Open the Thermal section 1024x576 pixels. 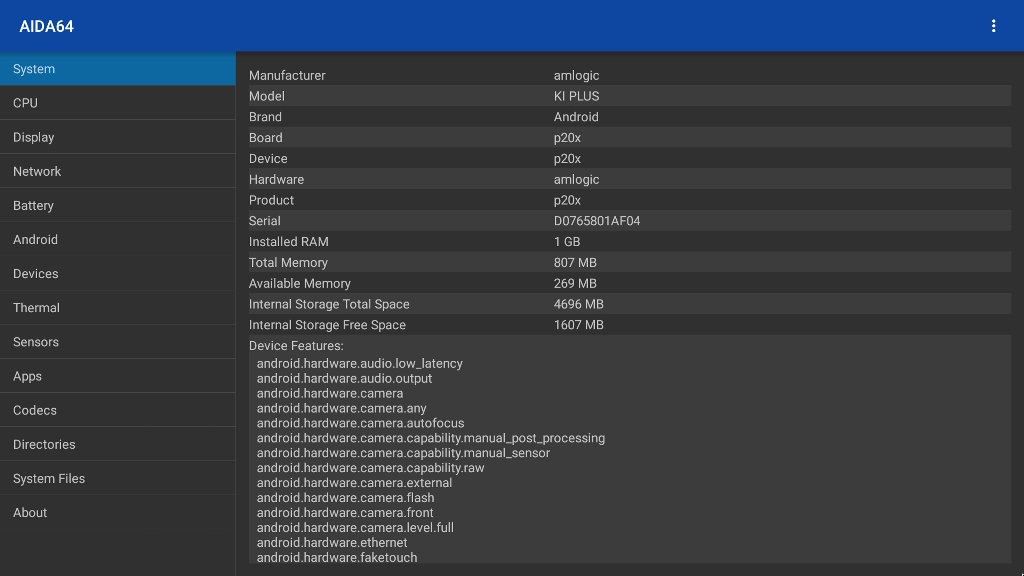pyautogui.click(x=118, y=308)
